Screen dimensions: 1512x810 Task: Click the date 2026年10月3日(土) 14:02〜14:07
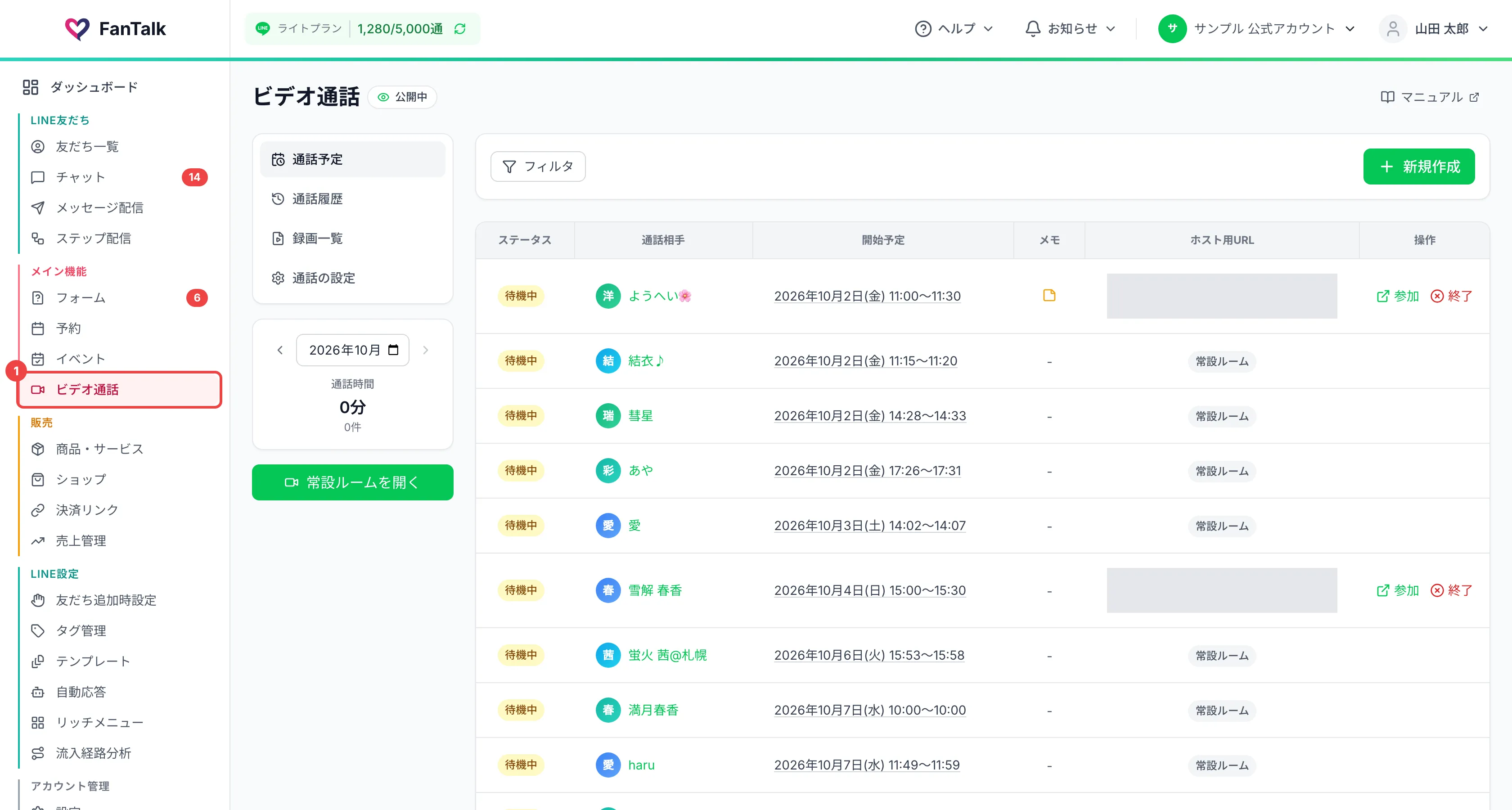click(870, 526)
